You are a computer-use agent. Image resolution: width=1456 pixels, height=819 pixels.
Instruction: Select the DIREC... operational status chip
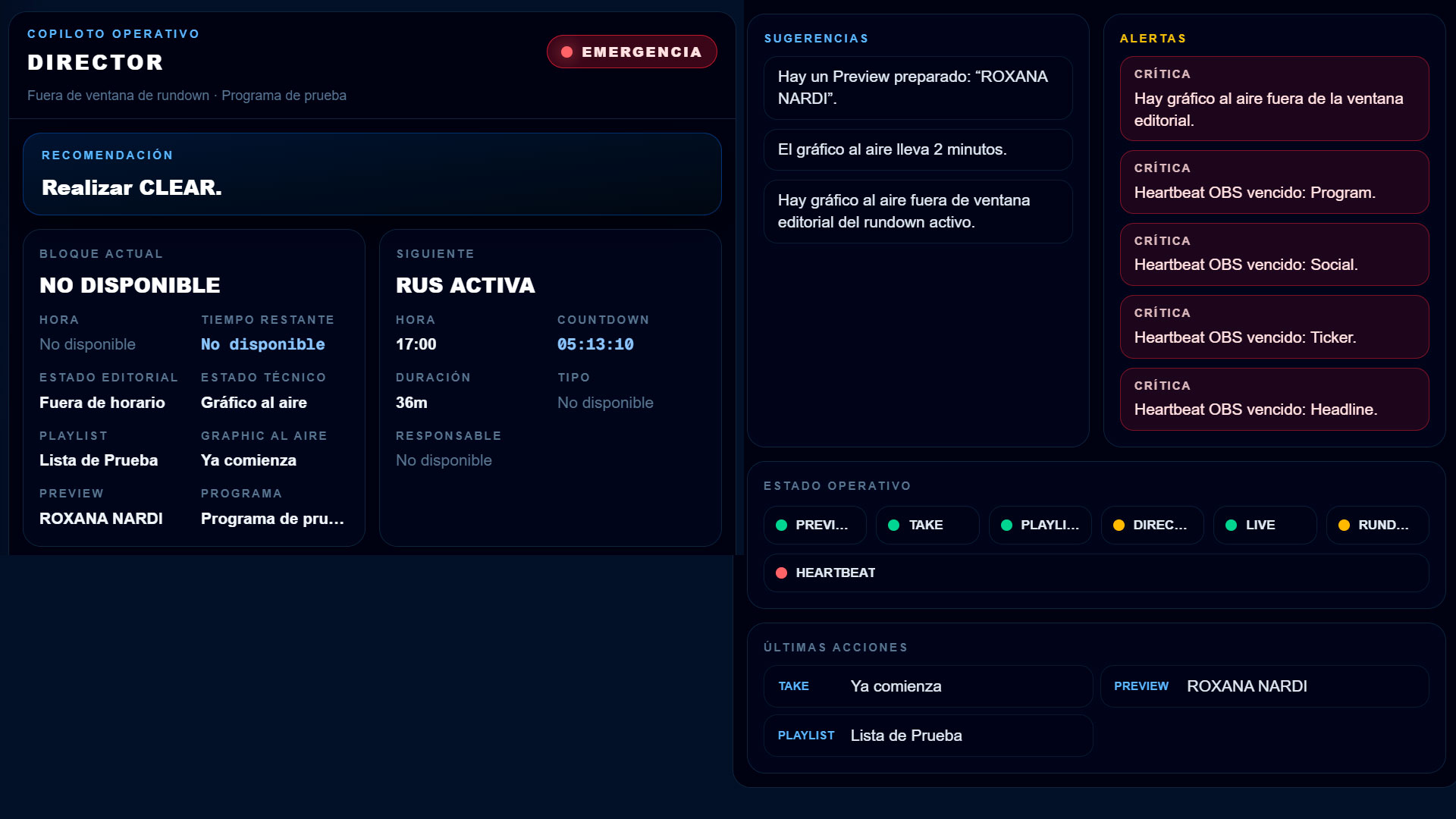1153,525
